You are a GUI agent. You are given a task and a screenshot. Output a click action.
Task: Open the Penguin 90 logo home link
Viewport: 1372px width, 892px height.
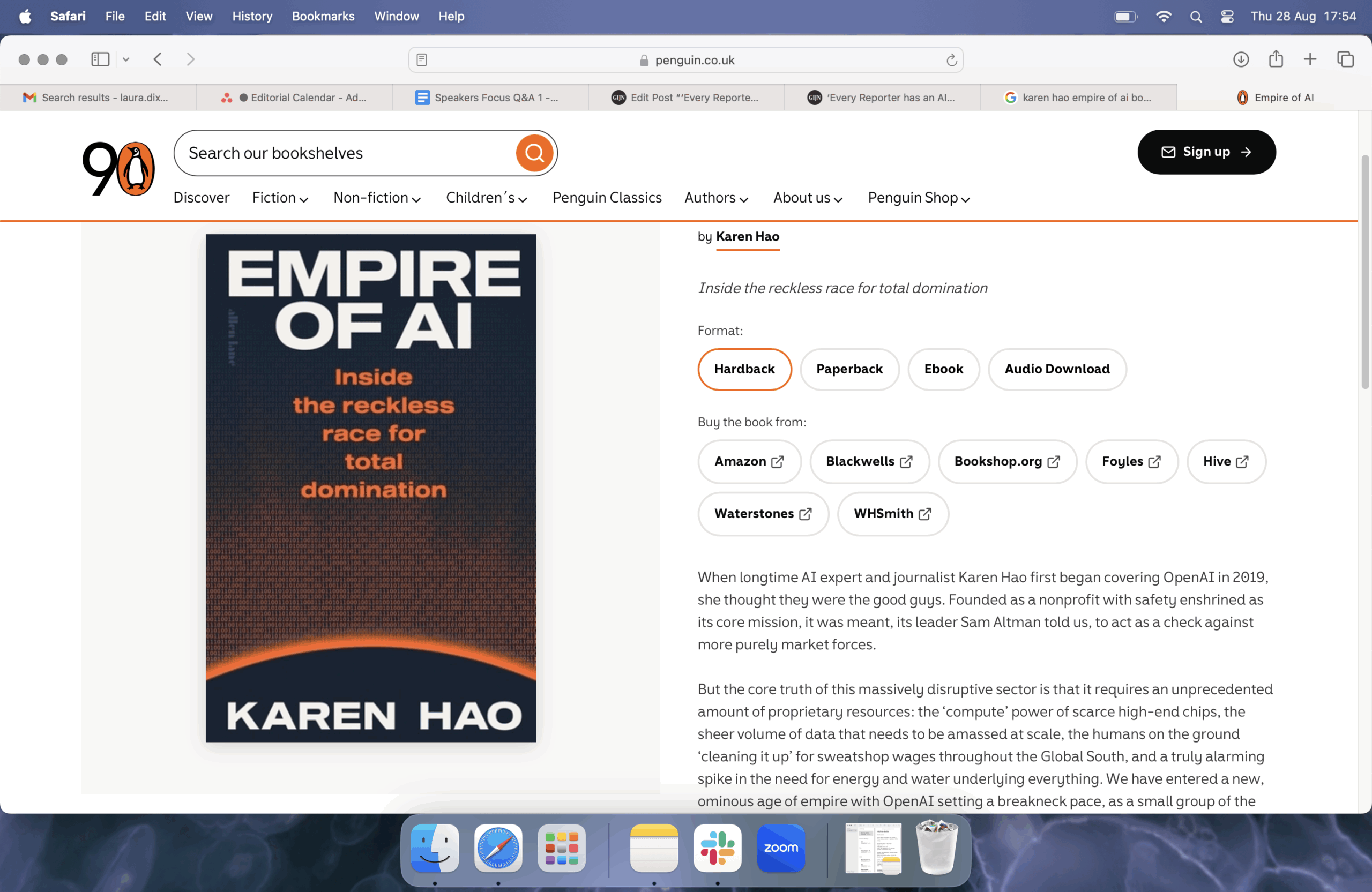click(x=119, y=168)
